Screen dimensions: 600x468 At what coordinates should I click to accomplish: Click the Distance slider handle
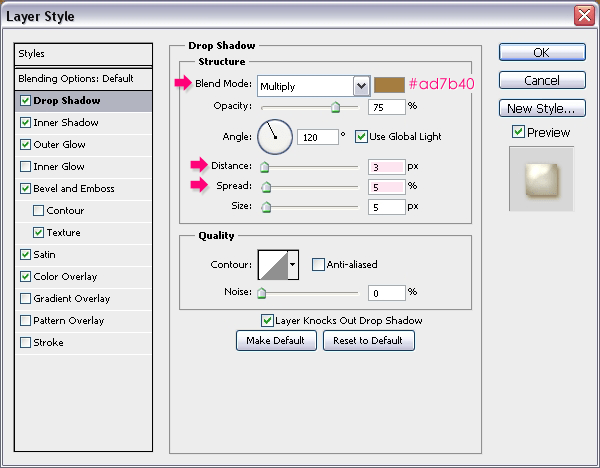pyautogui.click(x=264, y=167)
